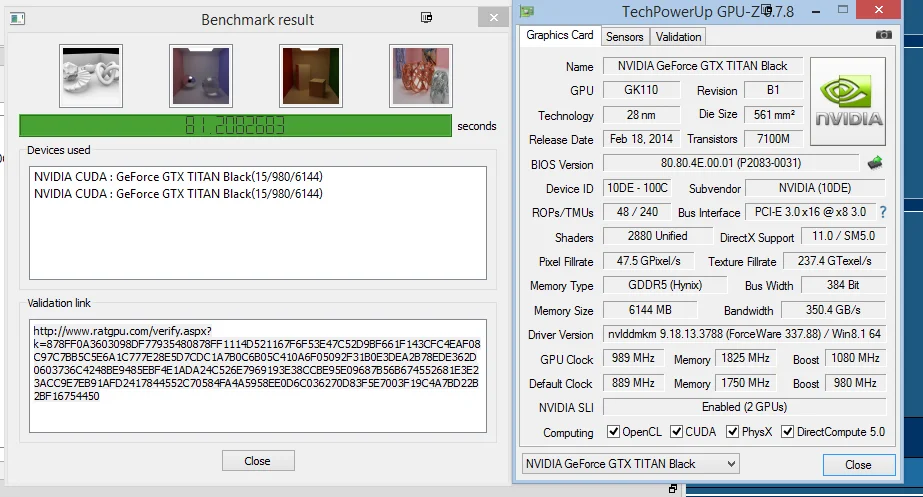This screenshot has height=497, width=923.
Task: Select the second GeForce GTX TITAN Black device row
Action: pos(178,194)
